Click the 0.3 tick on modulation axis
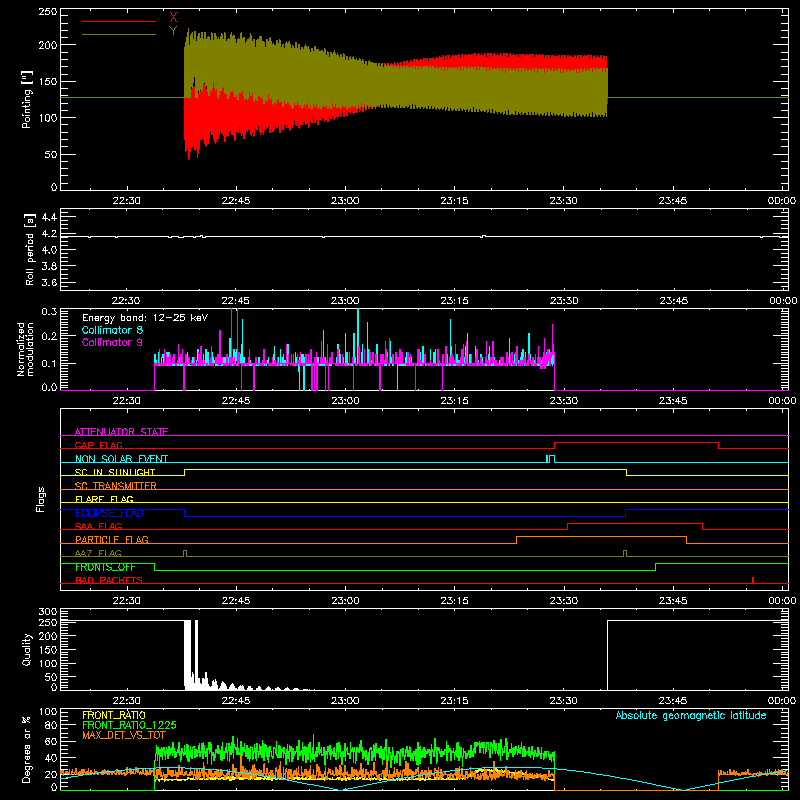The image size is (800, 800). [49, 311]
